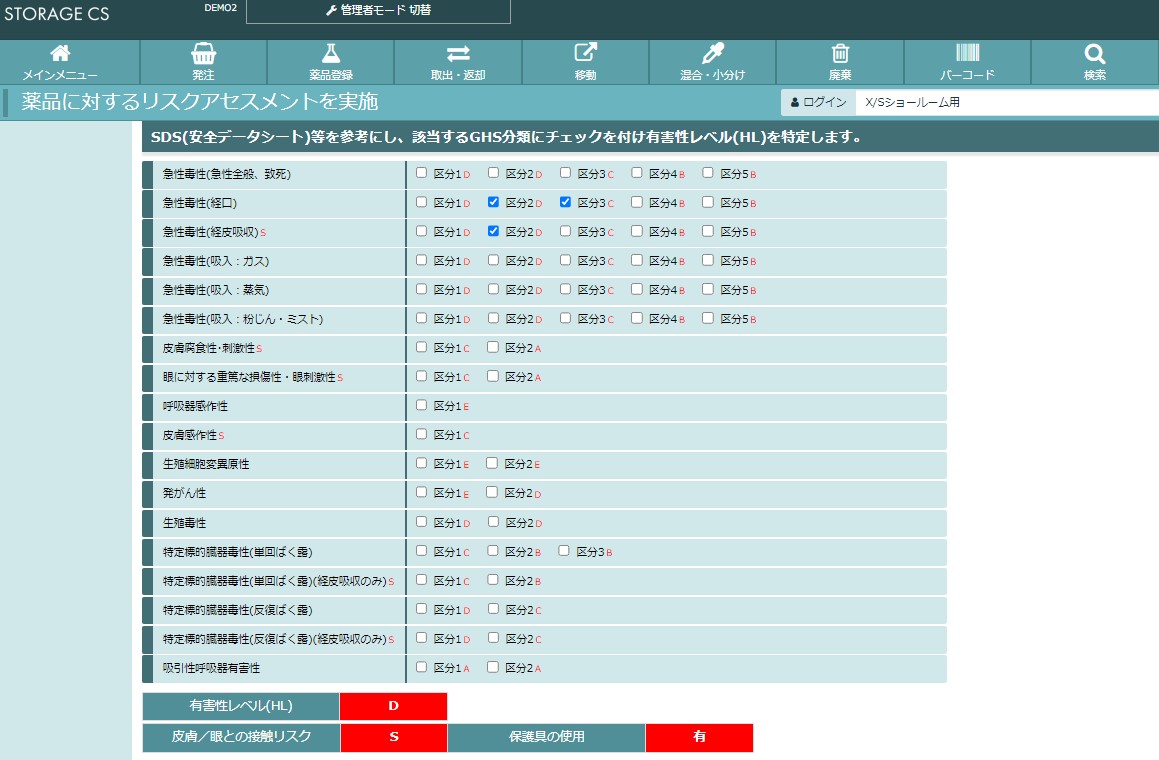Uncheck 区分2 in 急性毒性(経口) row
Screen dimensions: 1159x760
pyautogui.click(x=493, y=202)
